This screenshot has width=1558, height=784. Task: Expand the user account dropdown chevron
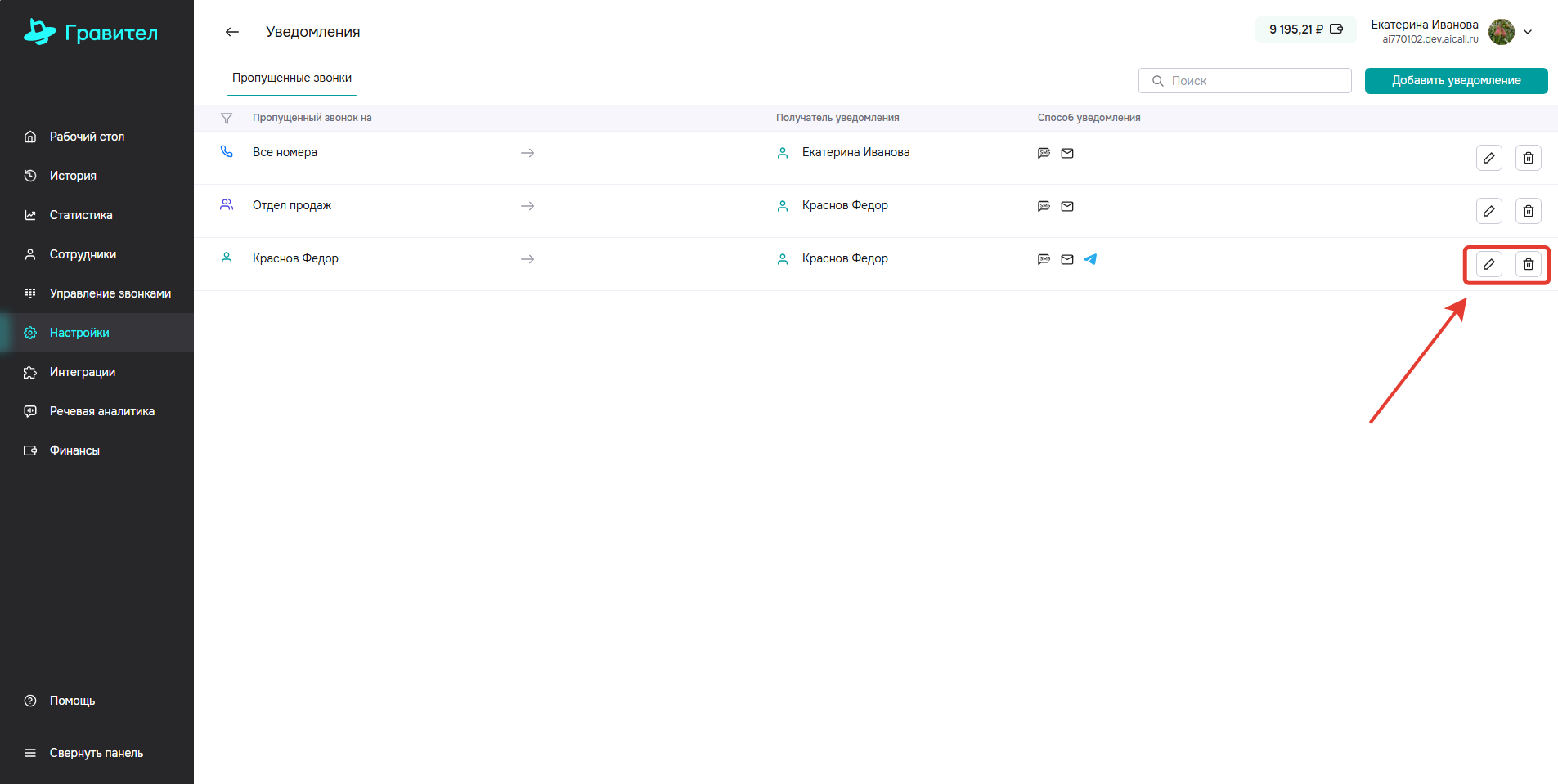pos(1528,33)
